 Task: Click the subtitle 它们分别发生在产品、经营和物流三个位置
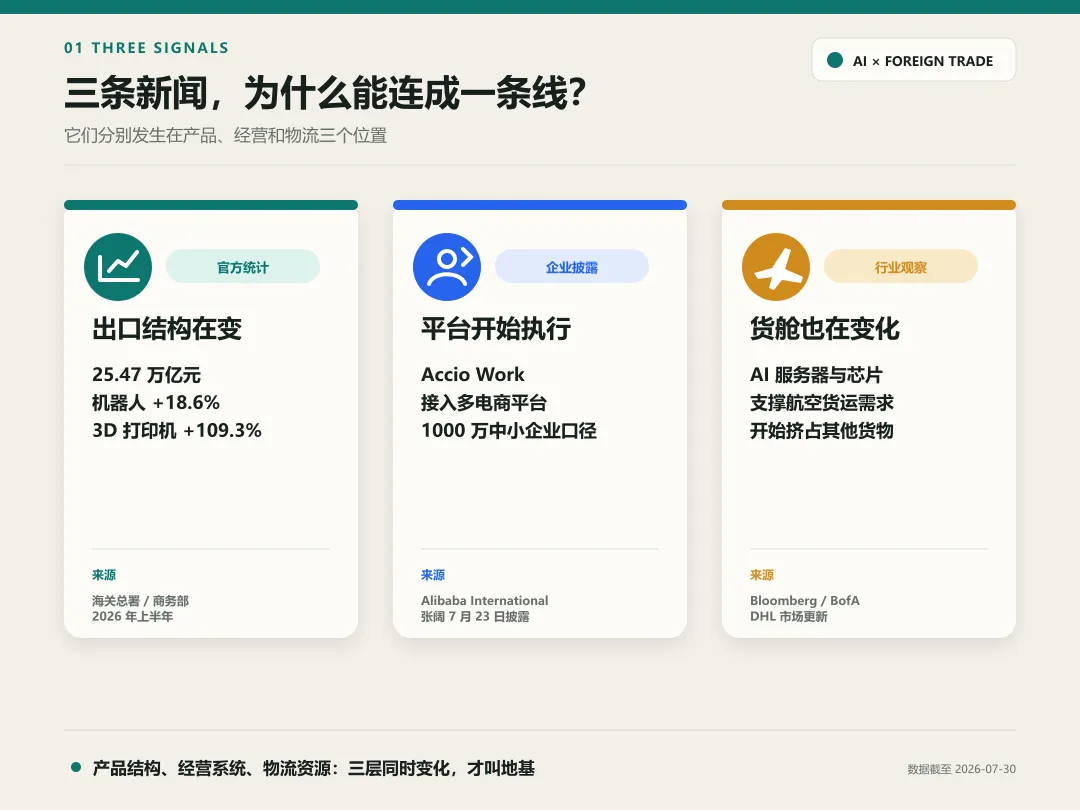click(225, 135)
